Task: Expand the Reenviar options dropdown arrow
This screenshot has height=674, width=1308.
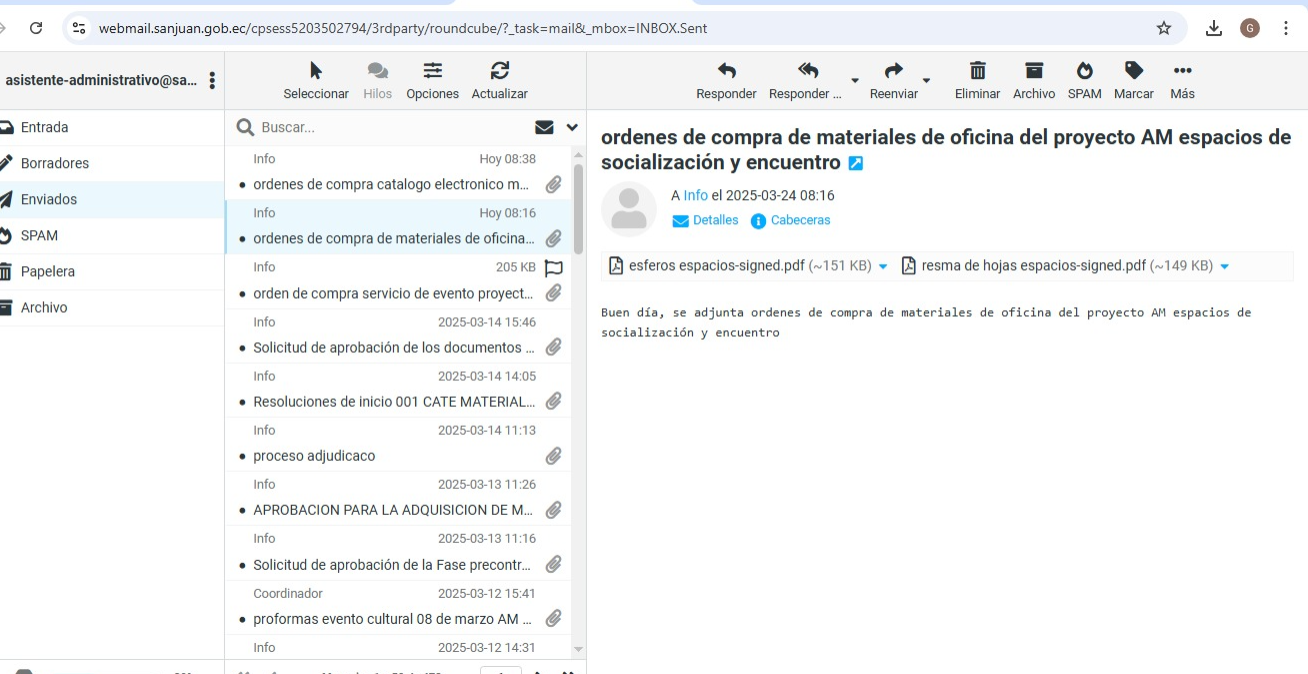Action: click(x=926, y=80)
